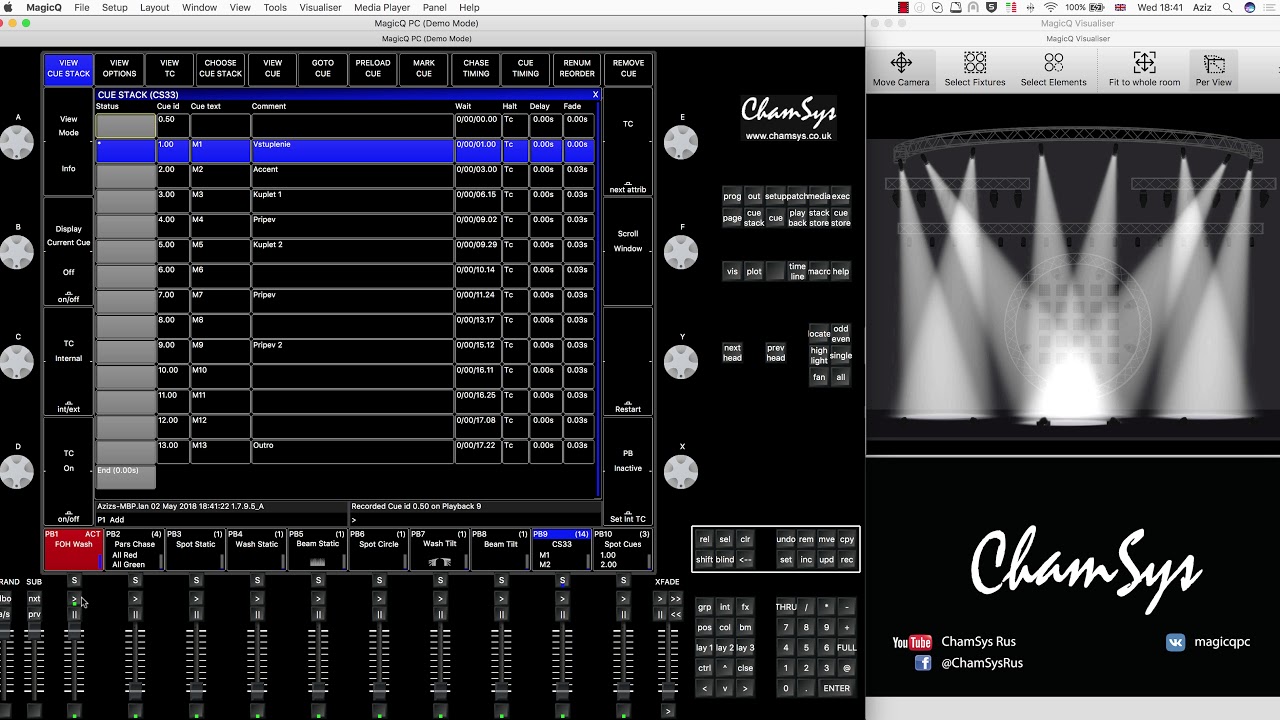Image resolution: width=1280 pixels, height=720 pixels.
Task: Select cue 1.00 Vstuplenie row
Action: coord(346,150)
